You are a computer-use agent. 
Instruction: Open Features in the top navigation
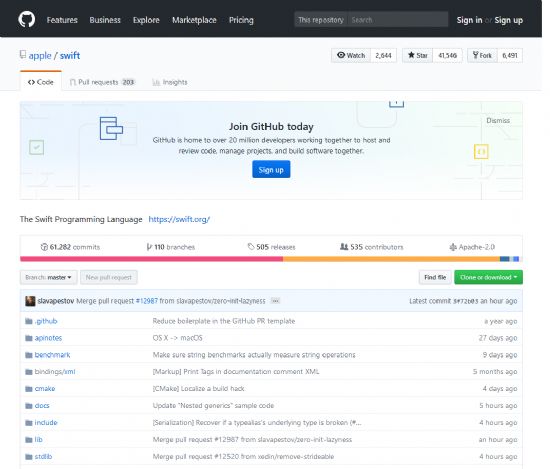coord(62,20)
